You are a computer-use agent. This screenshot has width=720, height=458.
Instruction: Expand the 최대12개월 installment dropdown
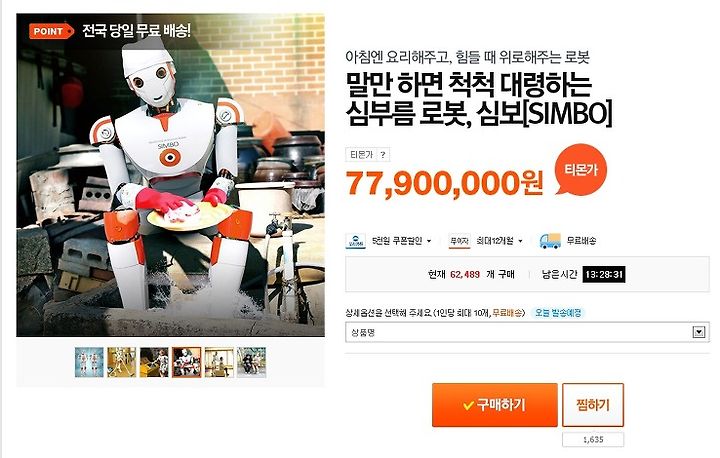[520, 241]
